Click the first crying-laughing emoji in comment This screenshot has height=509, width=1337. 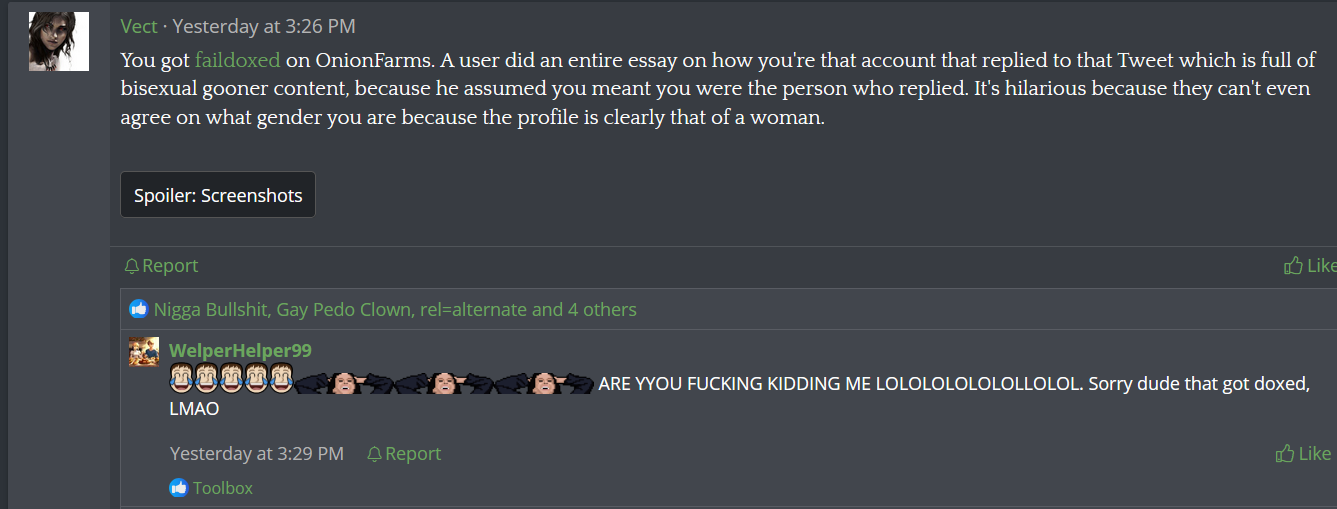[x=181, y=380]
